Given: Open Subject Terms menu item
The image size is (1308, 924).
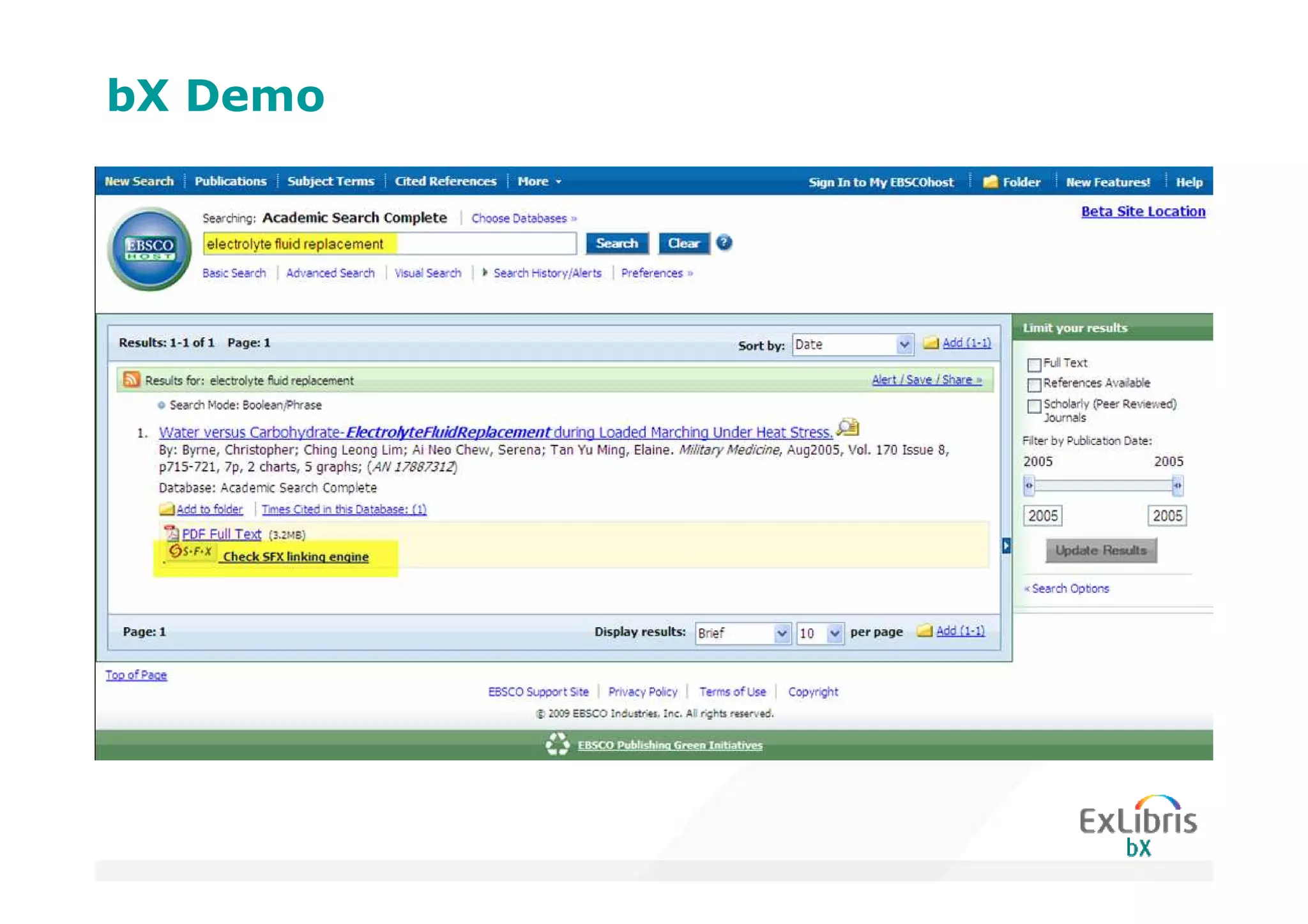Looking at the screenshot, I should (331, 181).
